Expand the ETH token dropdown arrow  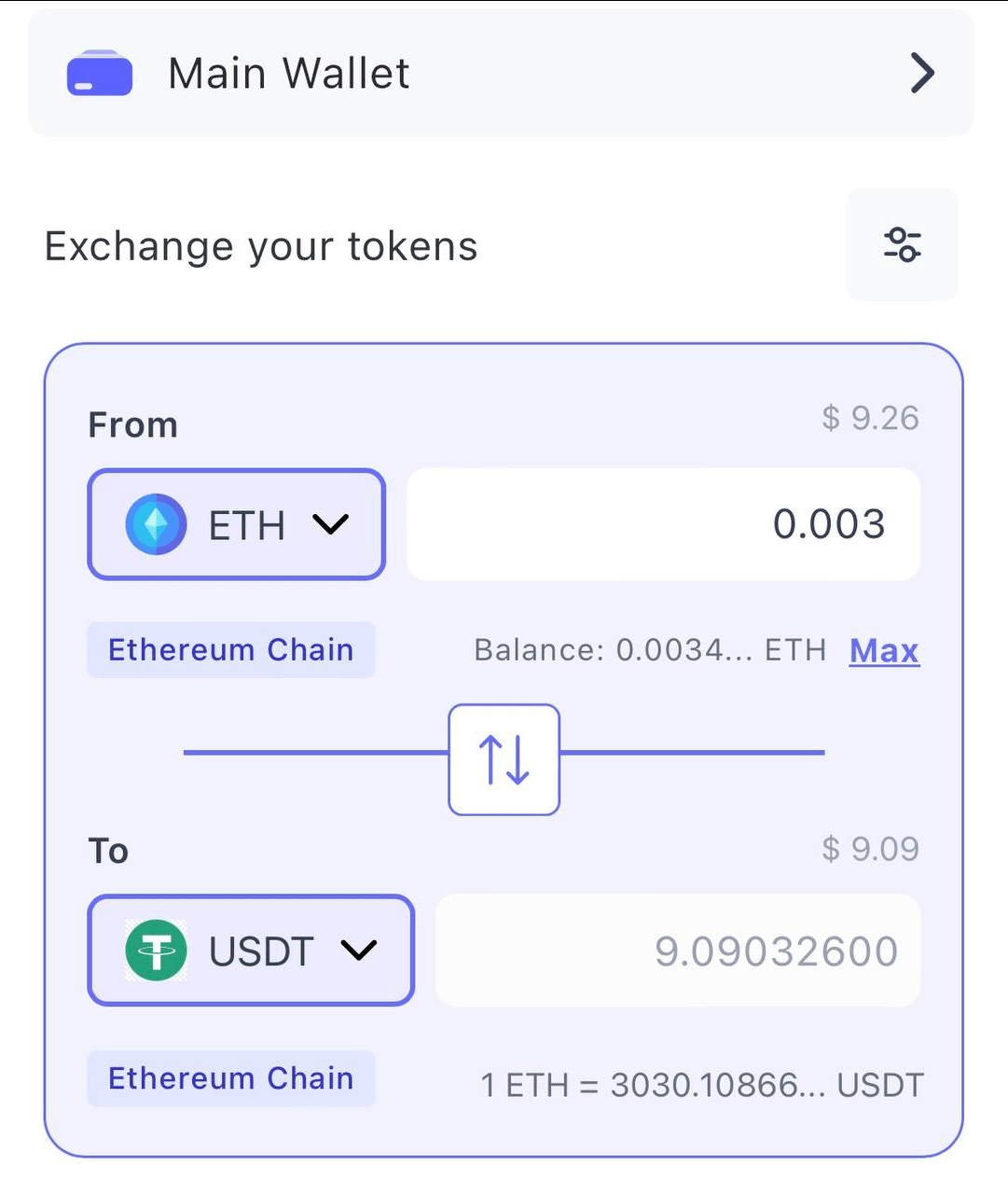[330, 525]
